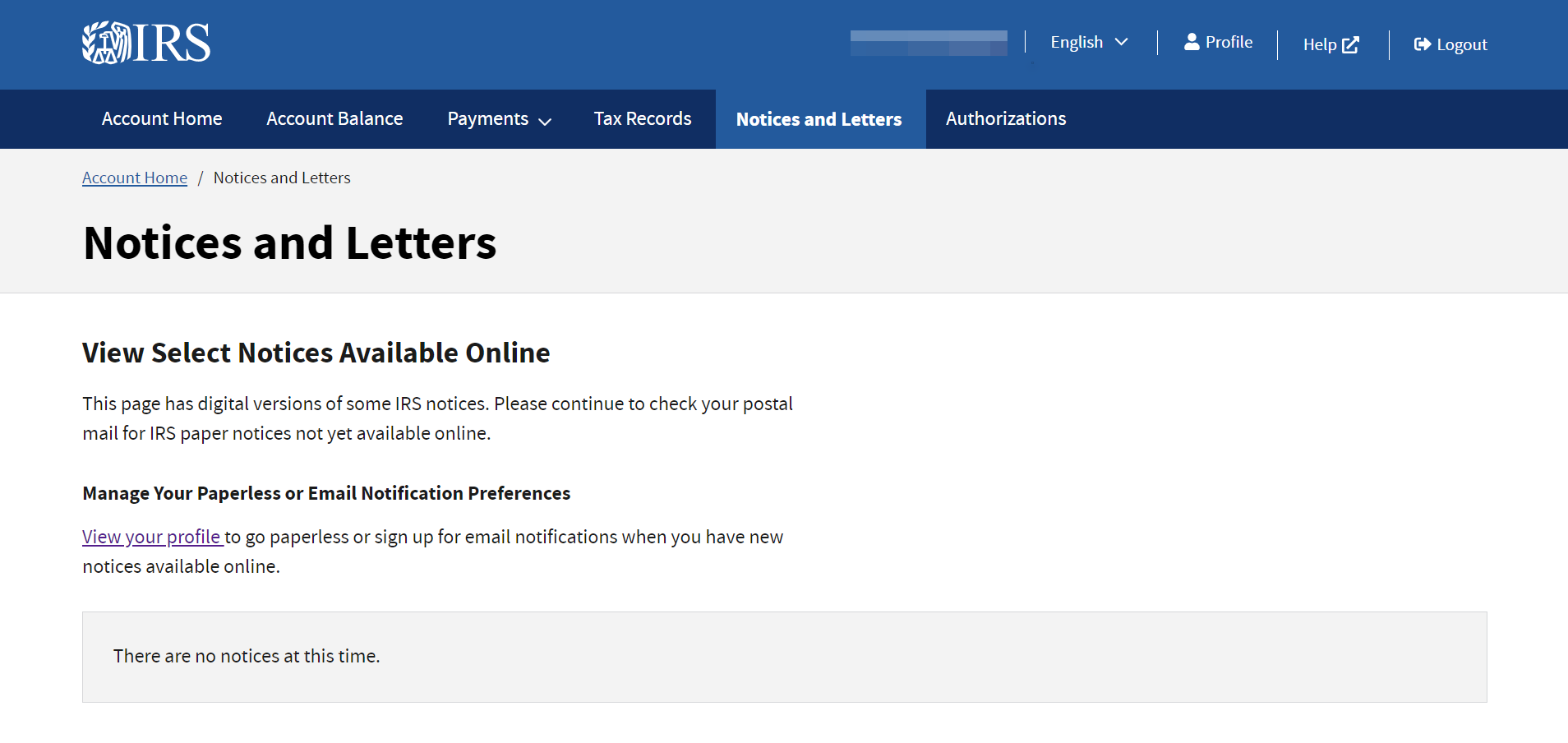This screenshot has width=1568, height=743.
Task: Click the Help text in the header
Action: 1320,44
